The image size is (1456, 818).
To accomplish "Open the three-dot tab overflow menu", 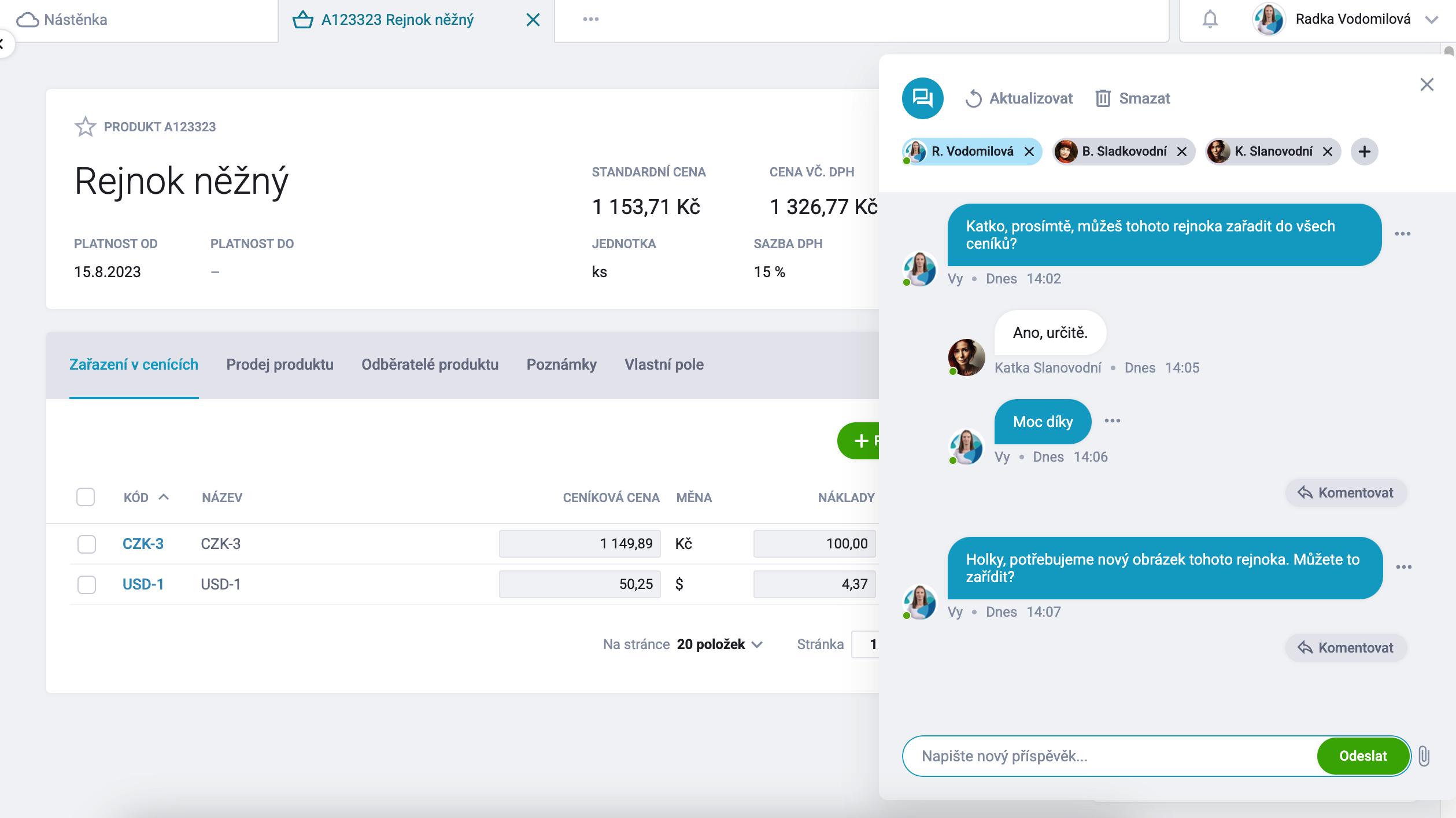I will (590, 19).
